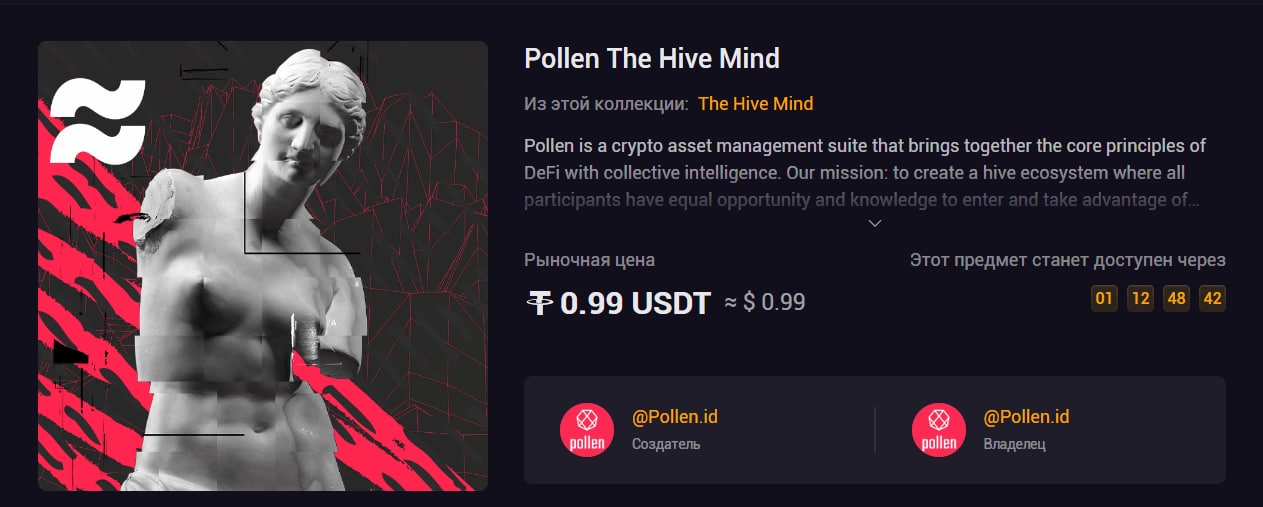Click the 0.99 USDT price value
Screen dimensions: 1263x507
point(635,302)
